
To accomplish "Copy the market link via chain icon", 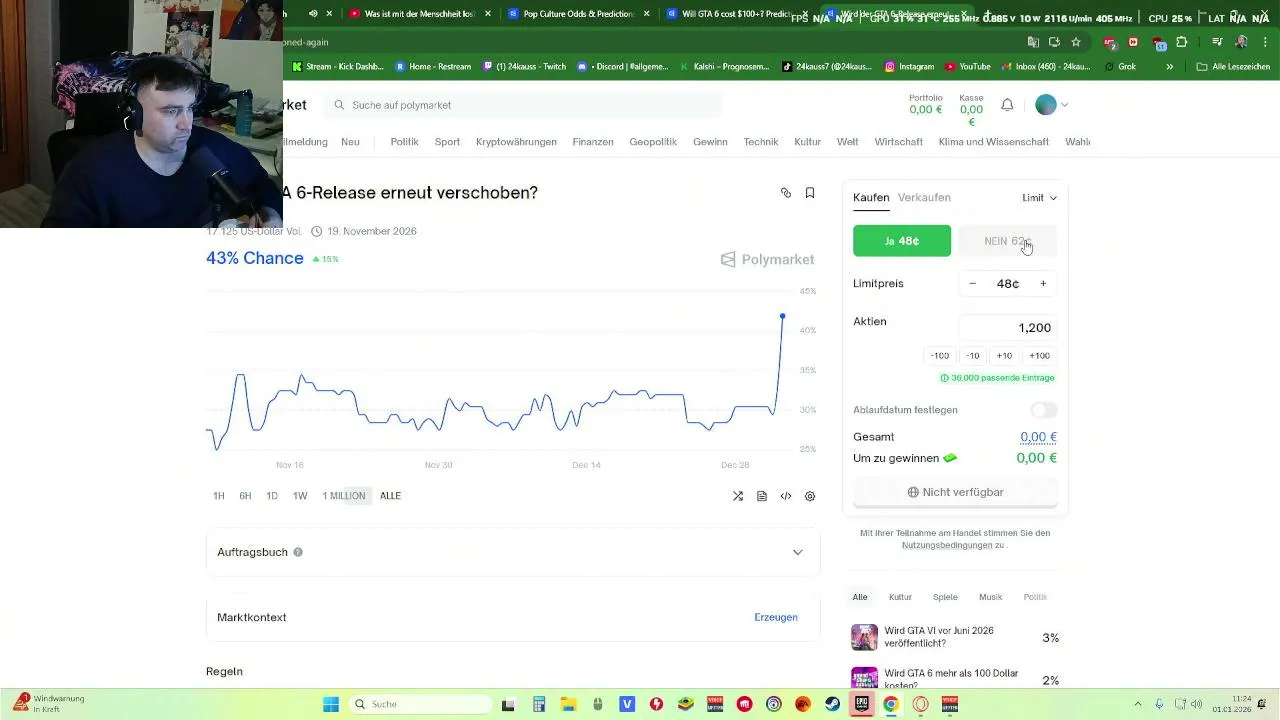I will [x=786, y=193].
